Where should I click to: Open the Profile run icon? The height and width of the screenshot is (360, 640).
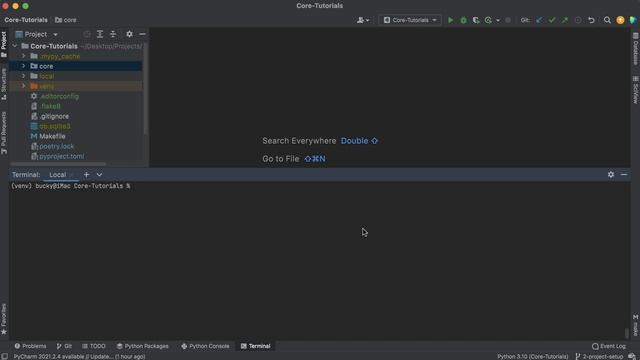(x=488, y=20)
